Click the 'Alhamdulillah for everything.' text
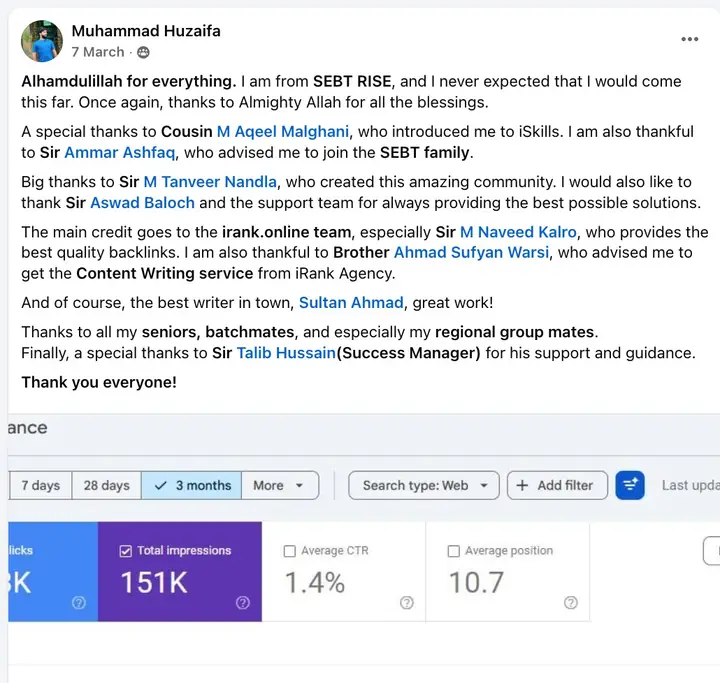 (x=129, y=81)
